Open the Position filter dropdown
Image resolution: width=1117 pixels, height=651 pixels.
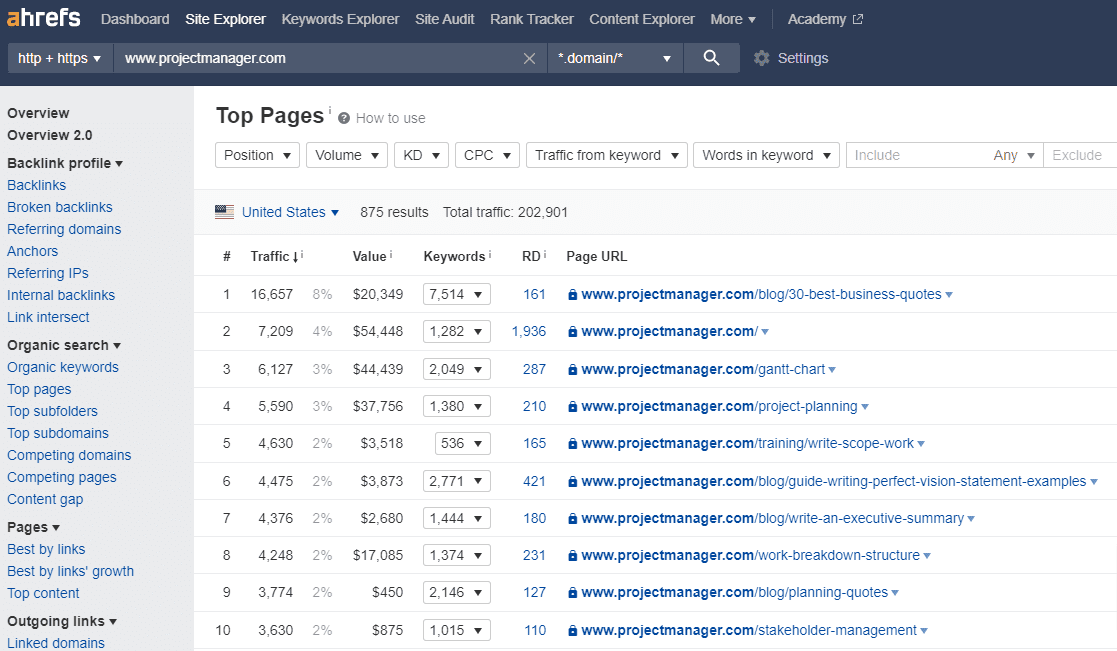pos(257,155)
